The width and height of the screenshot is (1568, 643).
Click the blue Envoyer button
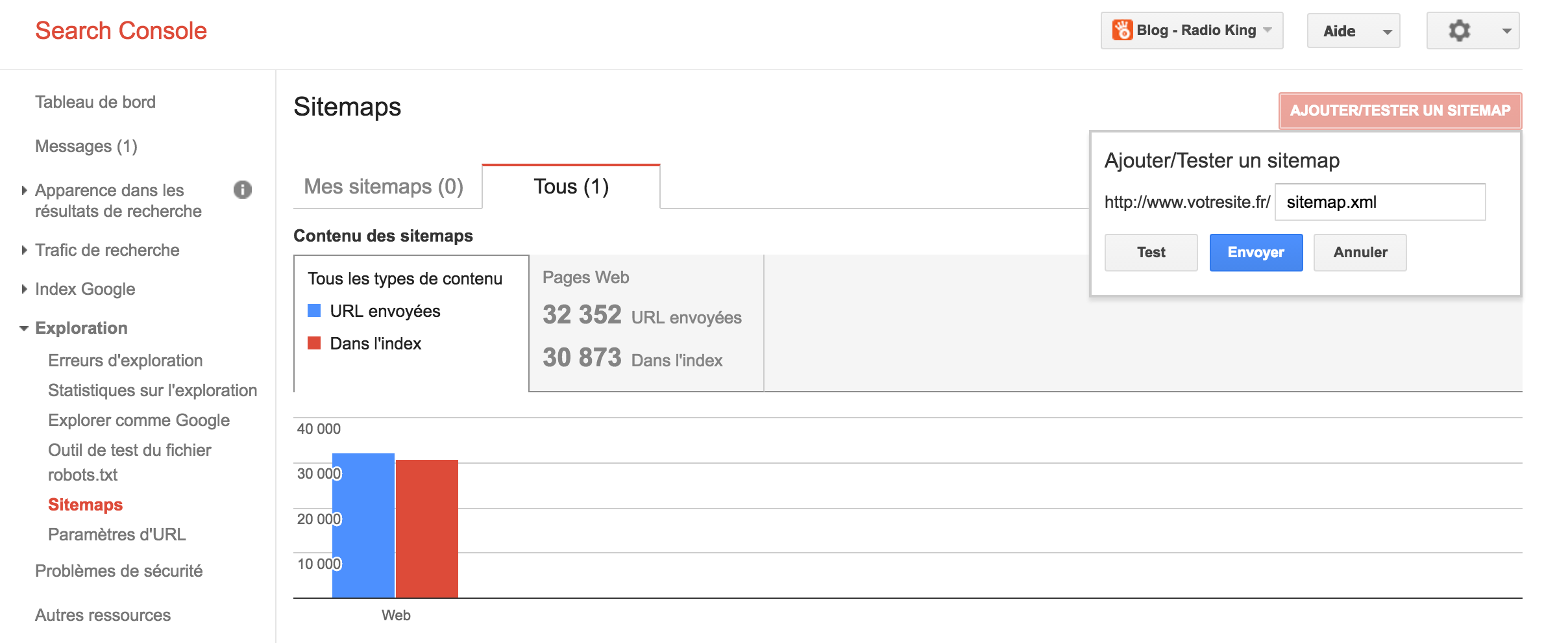[x=1256, y=253]
